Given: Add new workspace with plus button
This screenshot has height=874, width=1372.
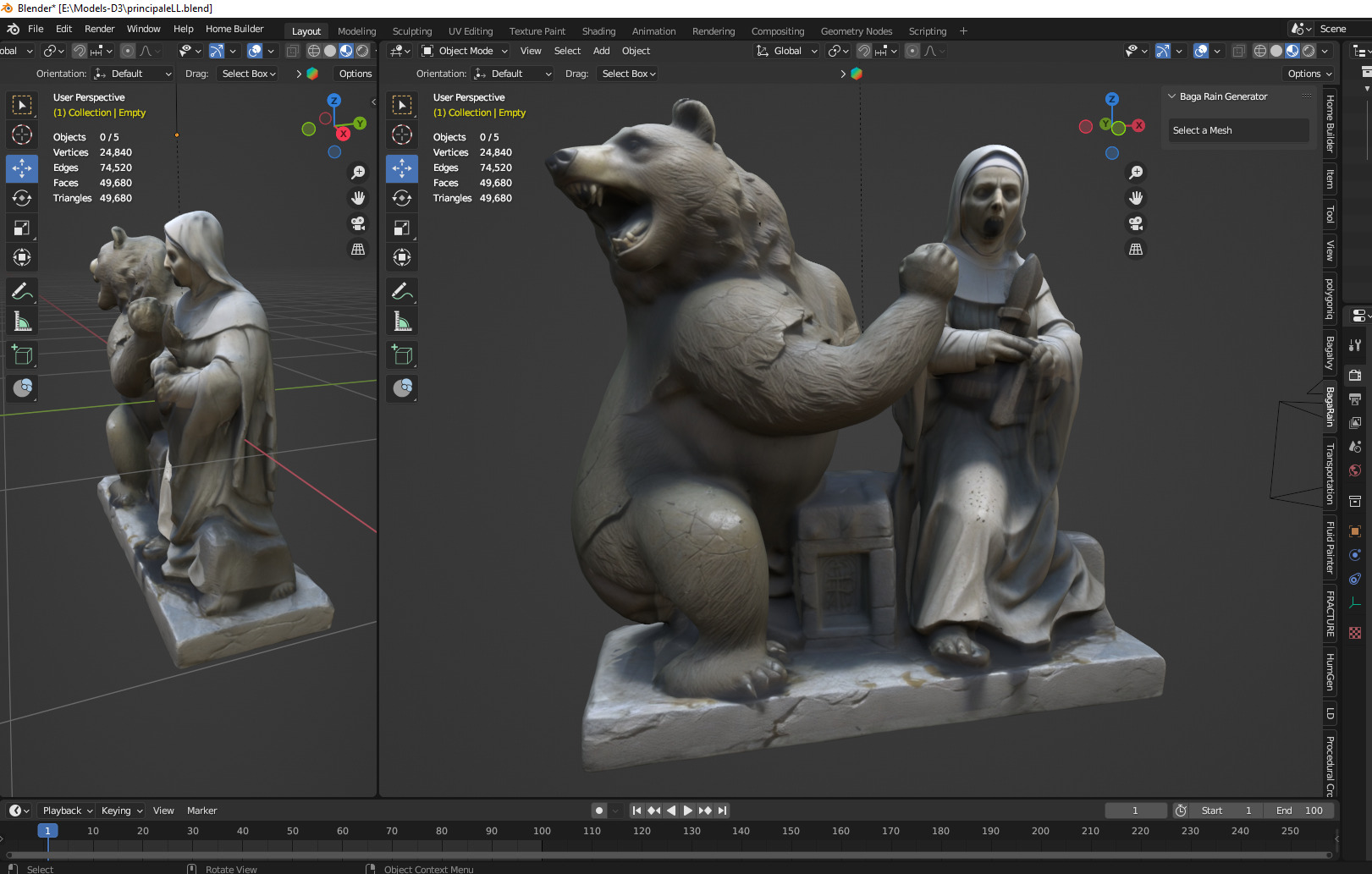Looking at the screenshot, I should (x=963, y=31).
